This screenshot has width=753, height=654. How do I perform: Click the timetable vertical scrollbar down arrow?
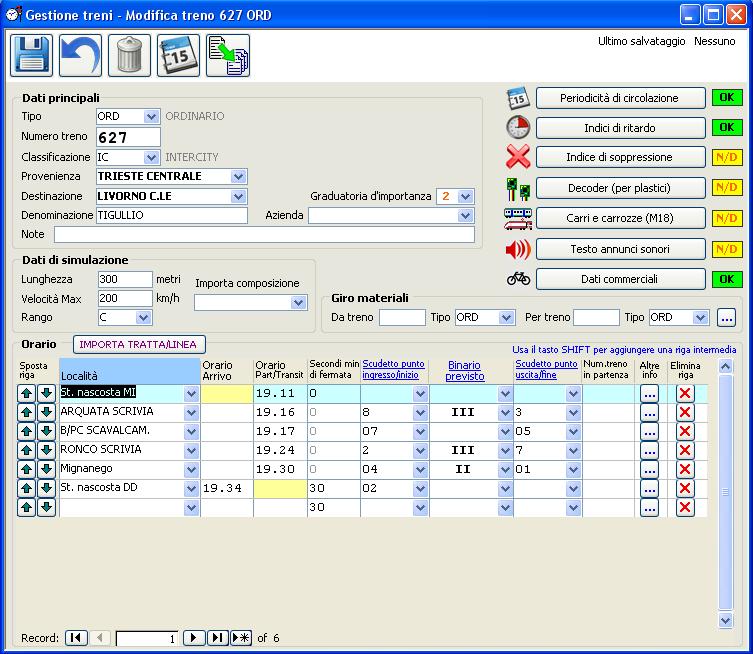click(727, 620)
